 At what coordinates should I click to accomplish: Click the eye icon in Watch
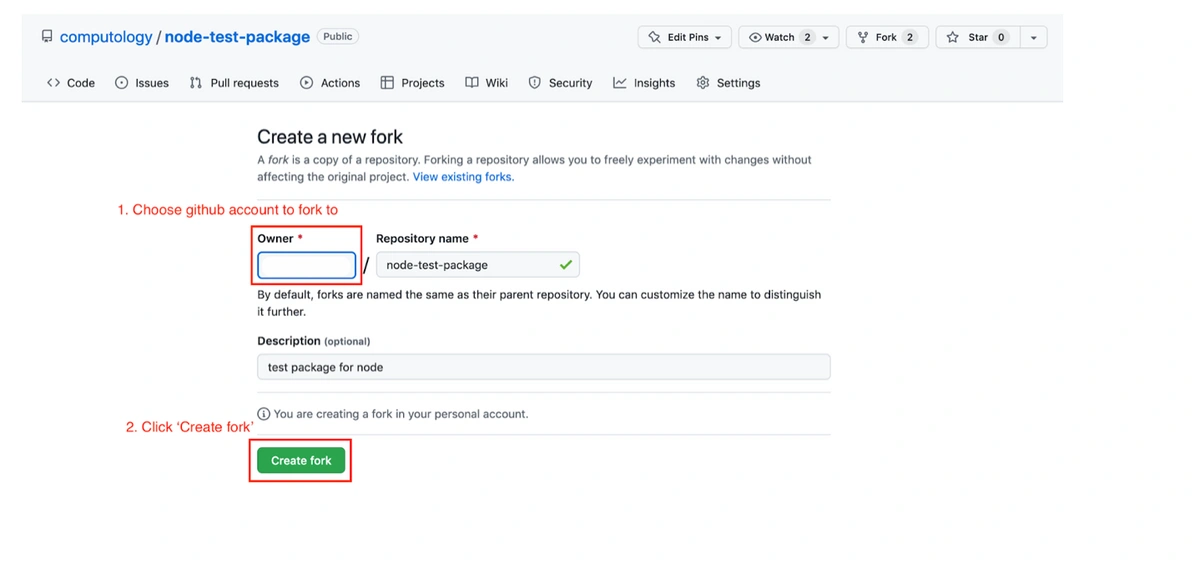[755, 37]
